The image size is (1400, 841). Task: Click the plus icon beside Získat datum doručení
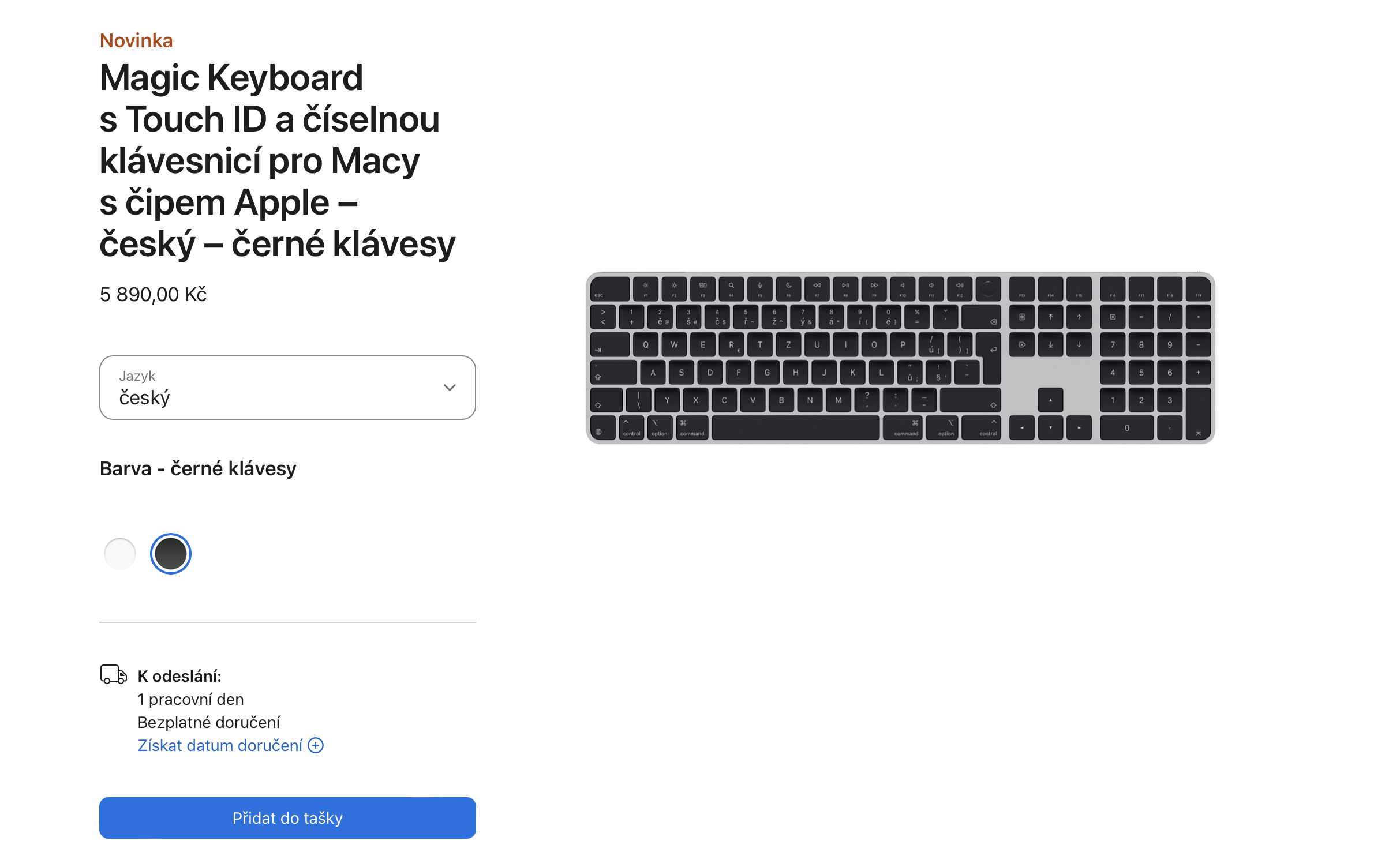316,745
